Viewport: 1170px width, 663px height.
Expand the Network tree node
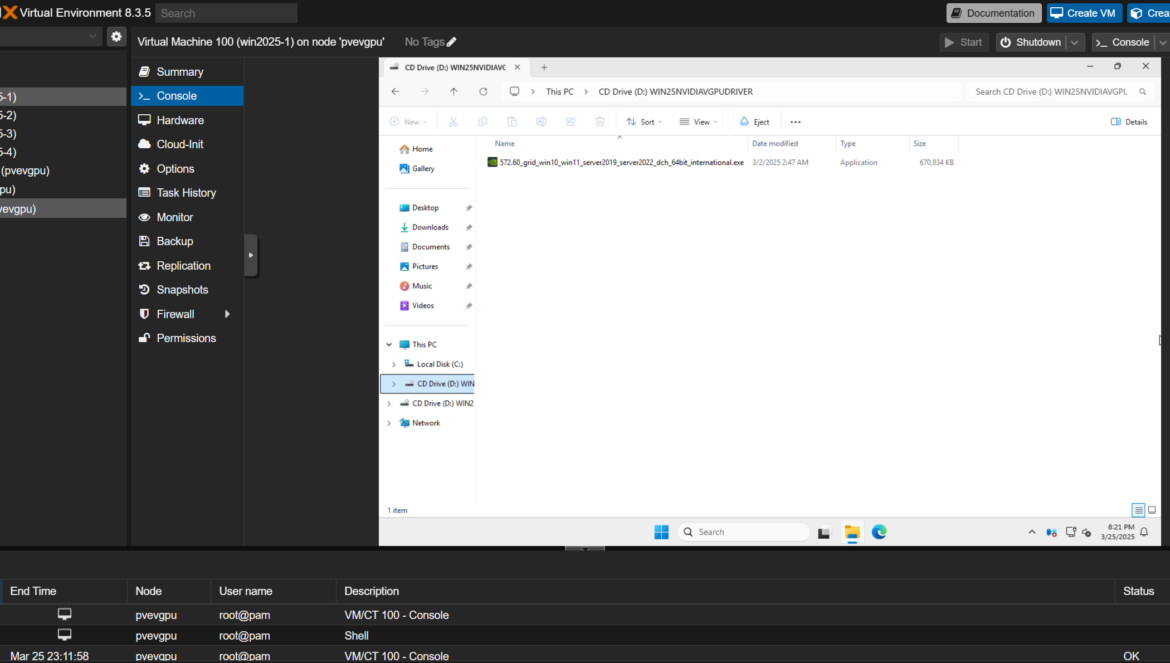click(389, 423)
